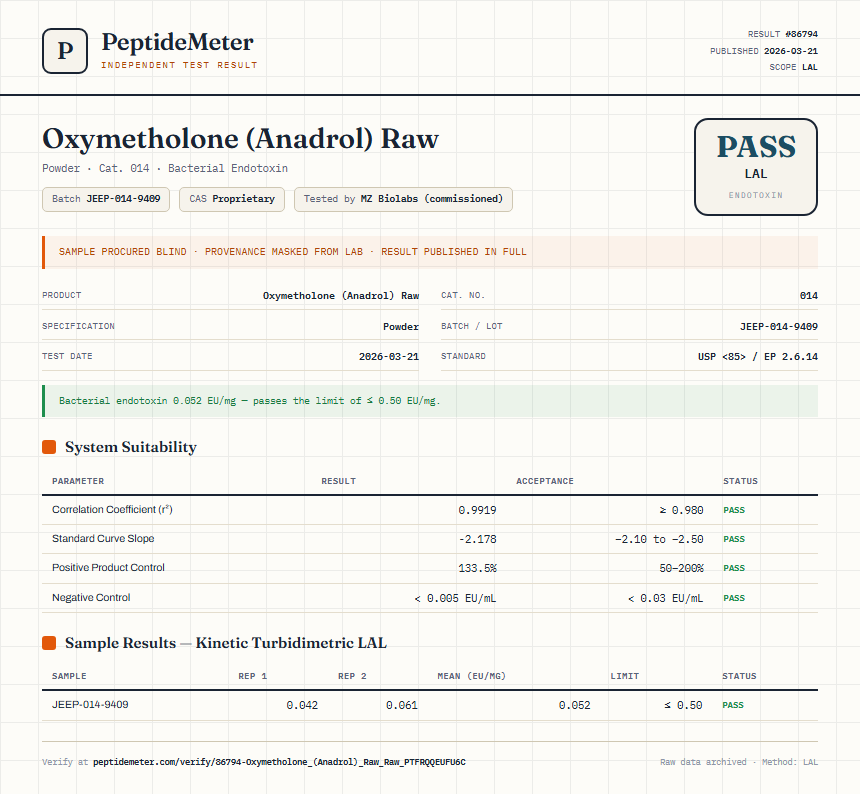Click the BATCH / LOT value JEEP-014-9409
The image size is (860, 794).
pyautogui.click(x=778, y=326)
